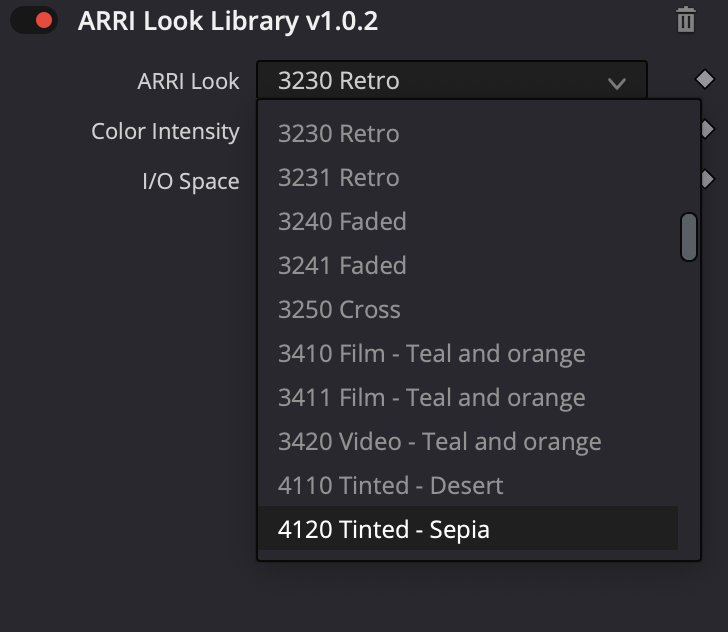This screenshot has width=728, height=632.
Task: Click the look list scrollbar thumb
Action: click(689, 237)
